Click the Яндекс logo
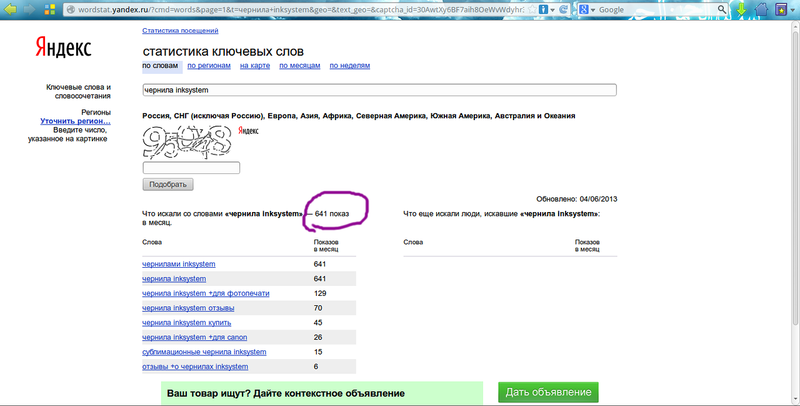Image resolution: width=800 pixels, height=406 pixels. coord(63,48)
